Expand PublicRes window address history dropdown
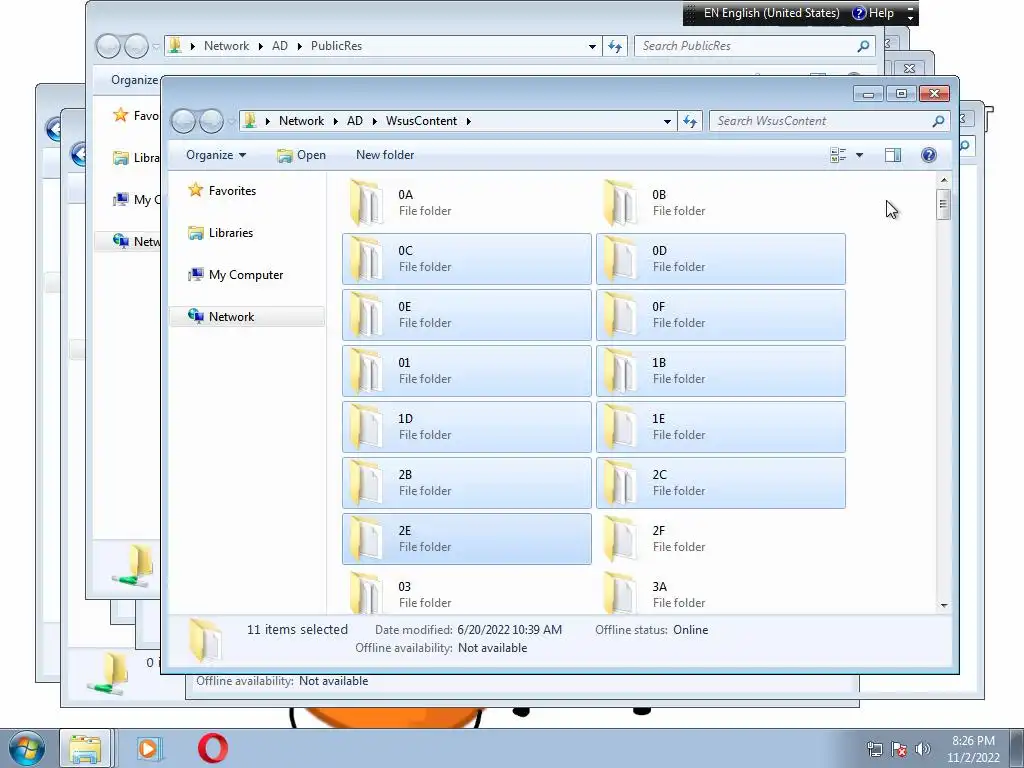Image resolution: width=1024 pixels, height=768 pixels. tap(592, 46)
